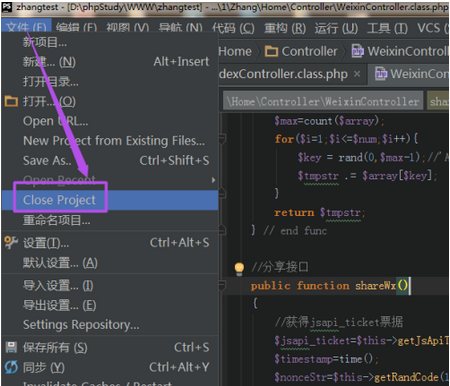
Task: Close the IndexController.class.php tab
Action: [357, 74]
